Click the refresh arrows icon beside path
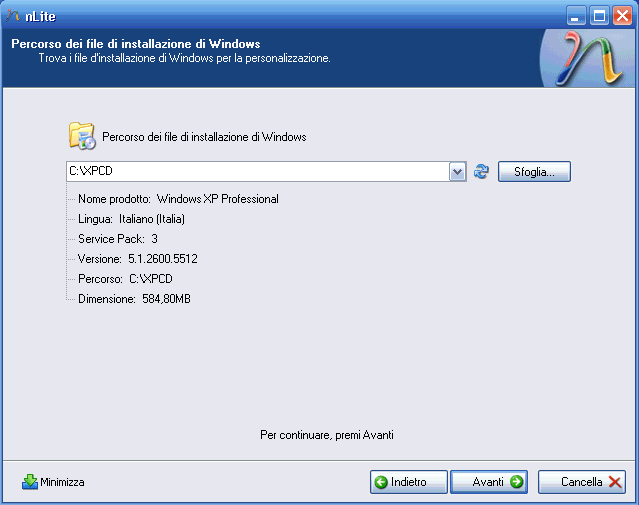 click(481, 171)
